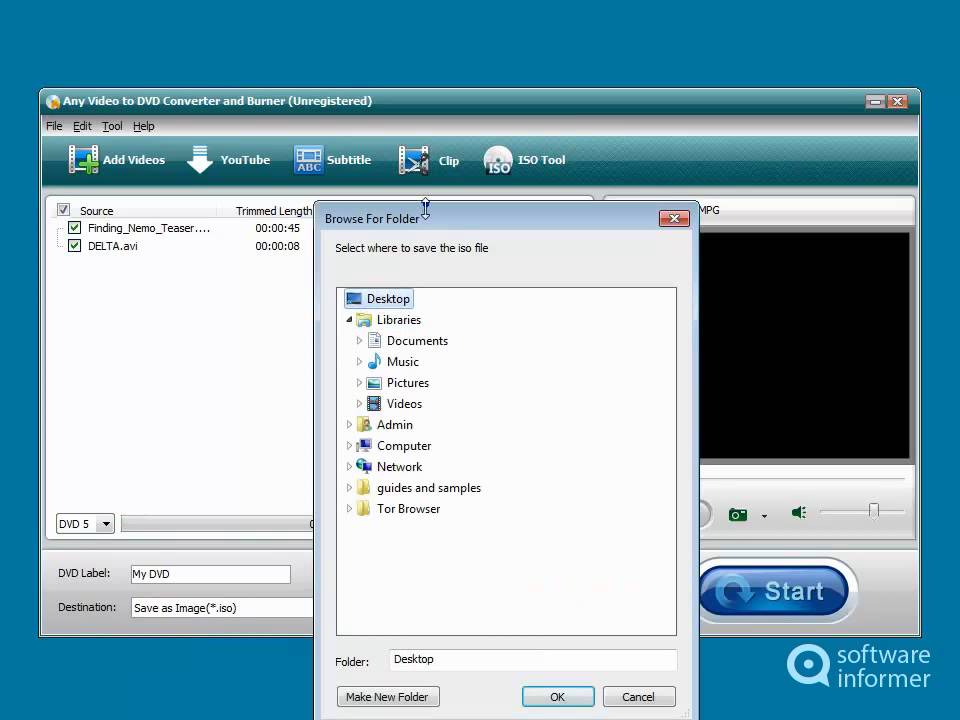Cancel the Browse For Folder dialog
This screenshot has height=720, width=960.
pos(639,697)
